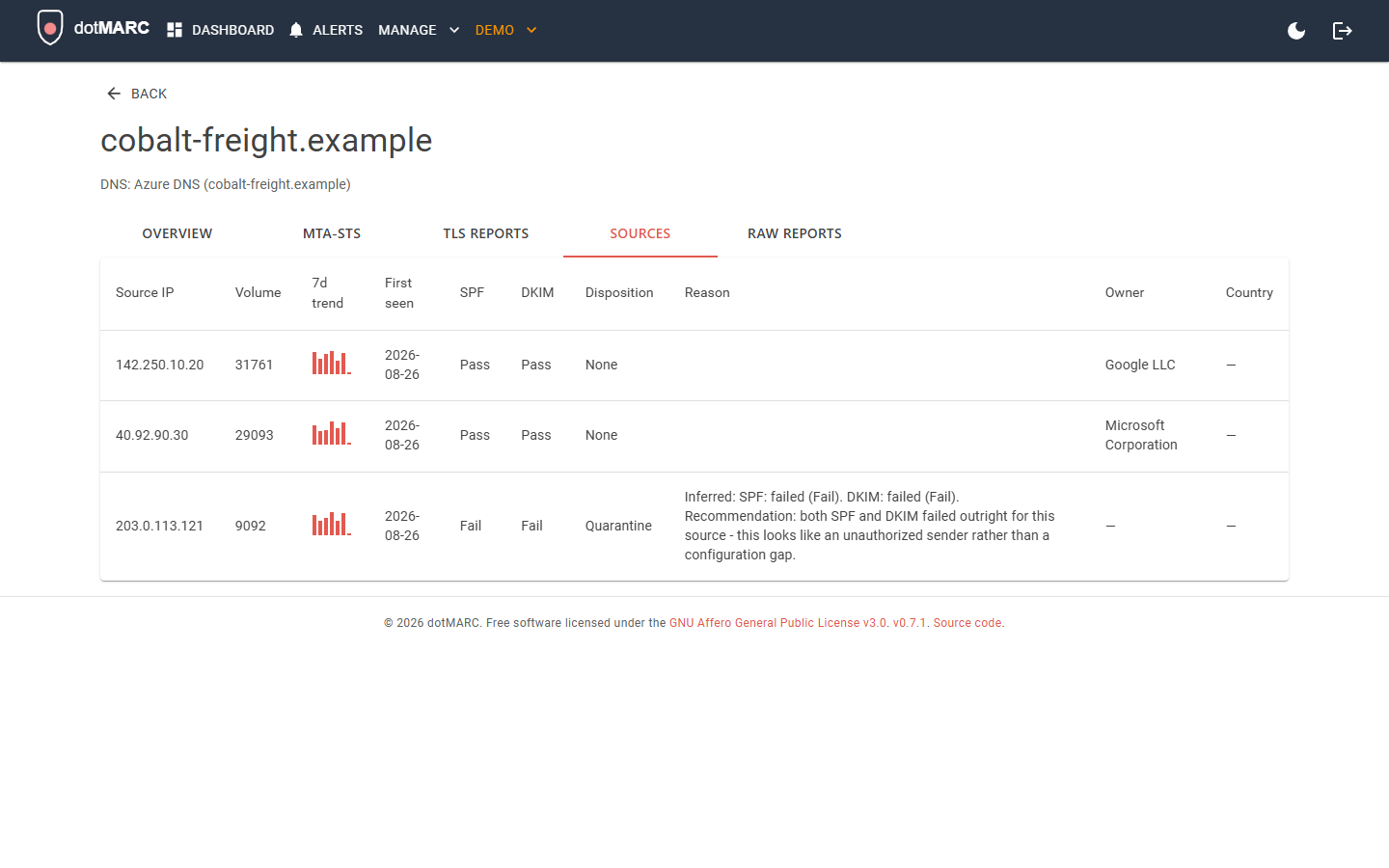Click the DNS: Azure DNS provider line
This screenshot has height=868, width=1389.
click(x=226, y=184)
